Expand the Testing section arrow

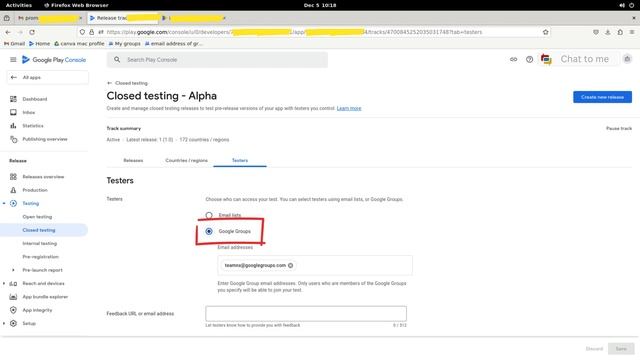4,203
